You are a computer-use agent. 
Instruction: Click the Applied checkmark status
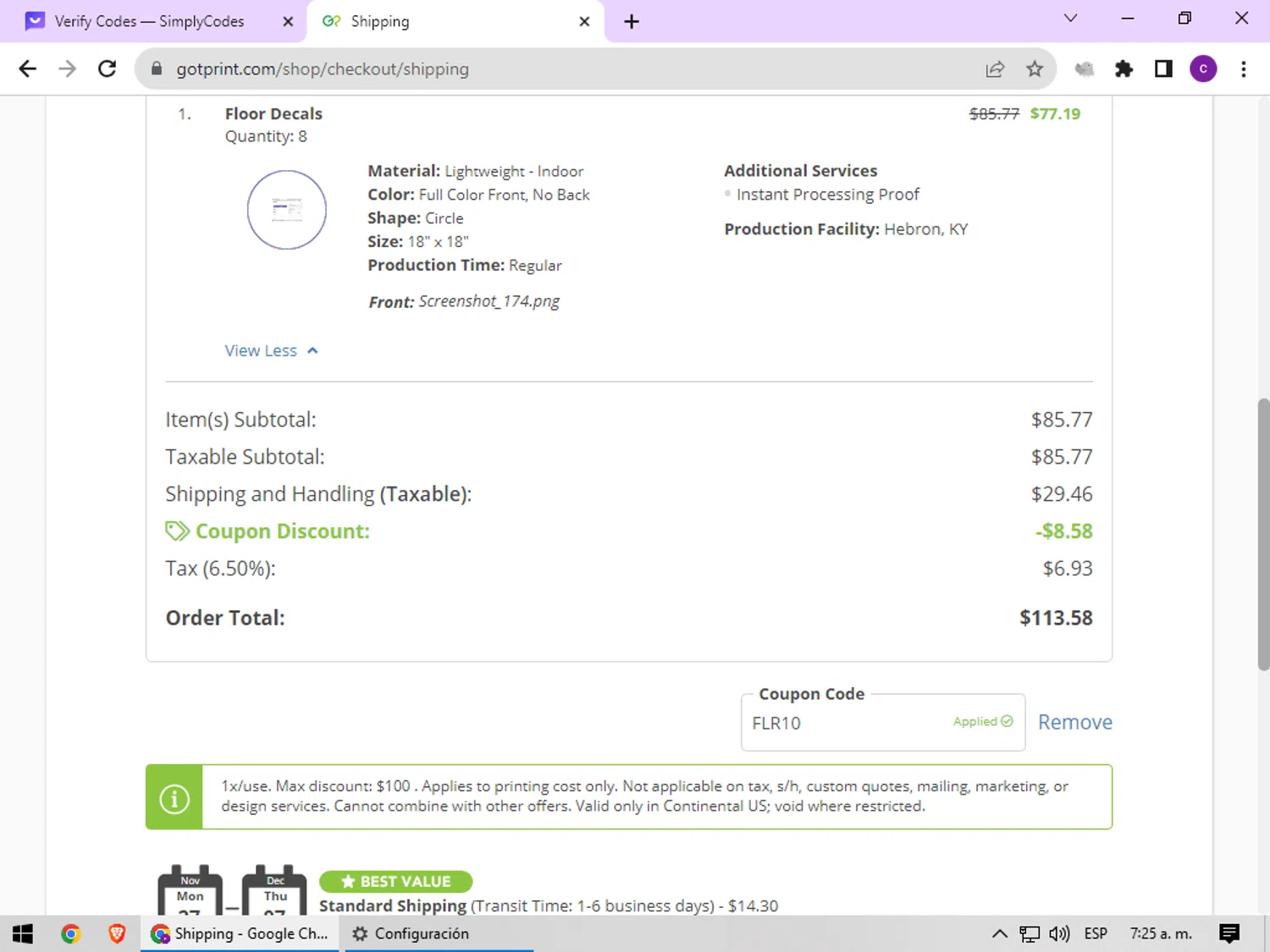tap(983, 721)
